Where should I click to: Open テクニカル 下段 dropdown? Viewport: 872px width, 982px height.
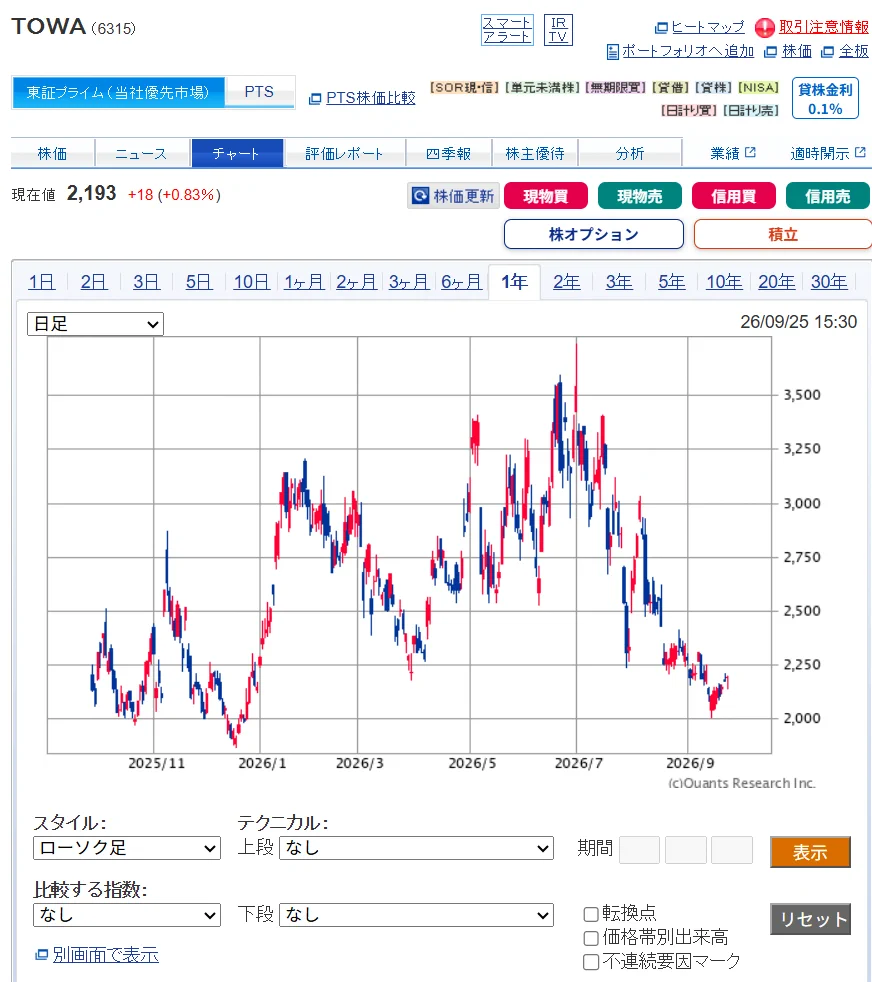(x=417, y=915)
